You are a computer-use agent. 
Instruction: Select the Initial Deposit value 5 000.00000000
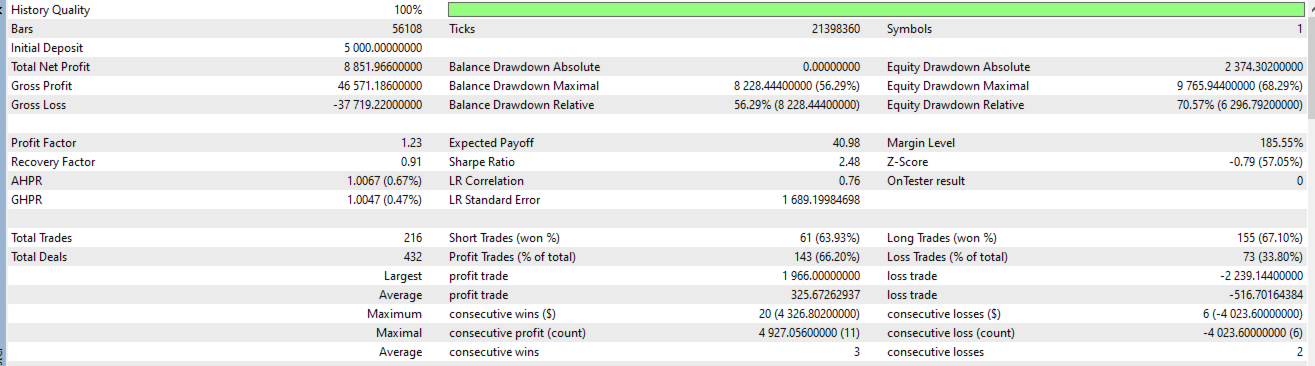coord(383,48)
